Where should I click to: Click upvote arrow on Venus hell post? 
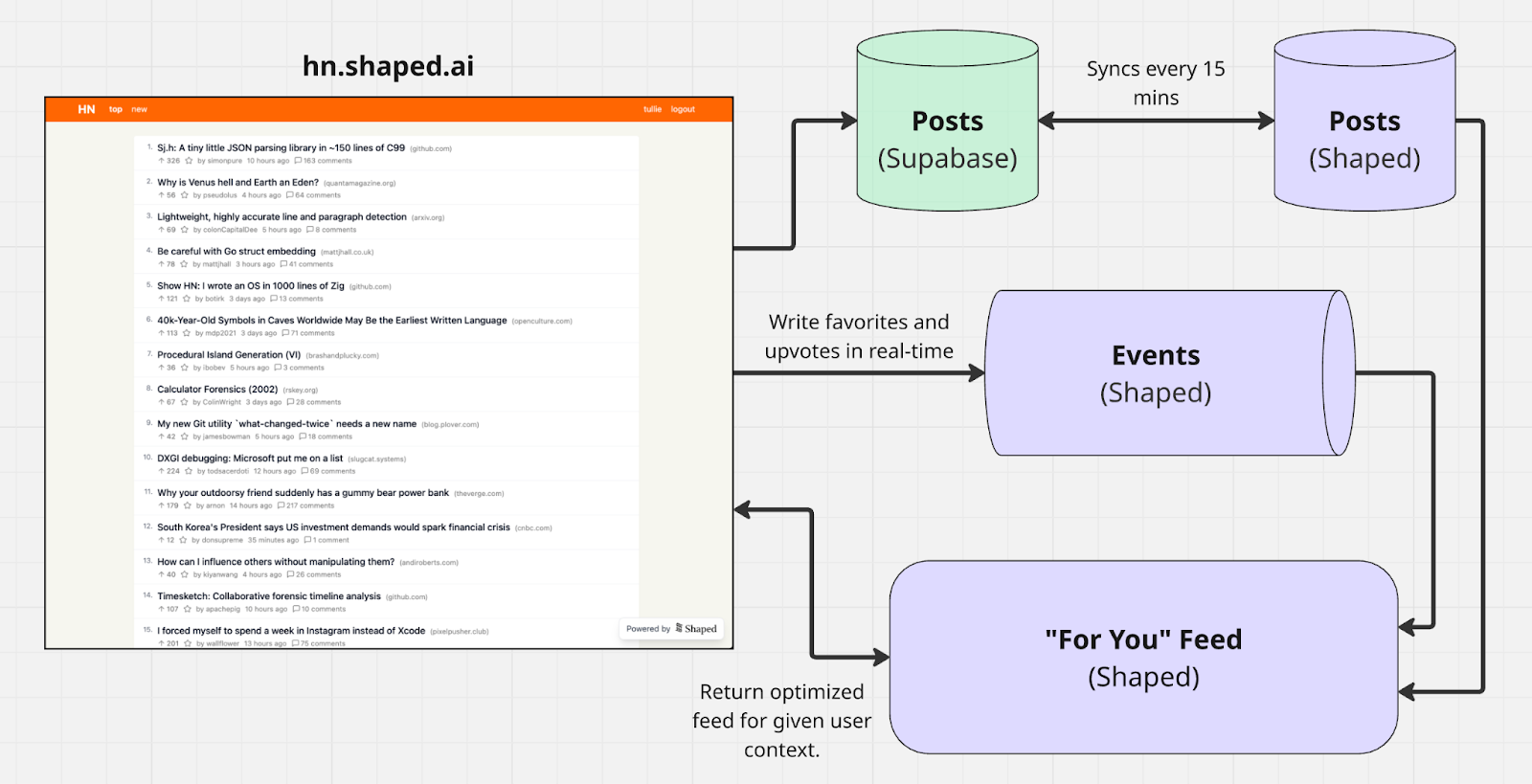161,195
